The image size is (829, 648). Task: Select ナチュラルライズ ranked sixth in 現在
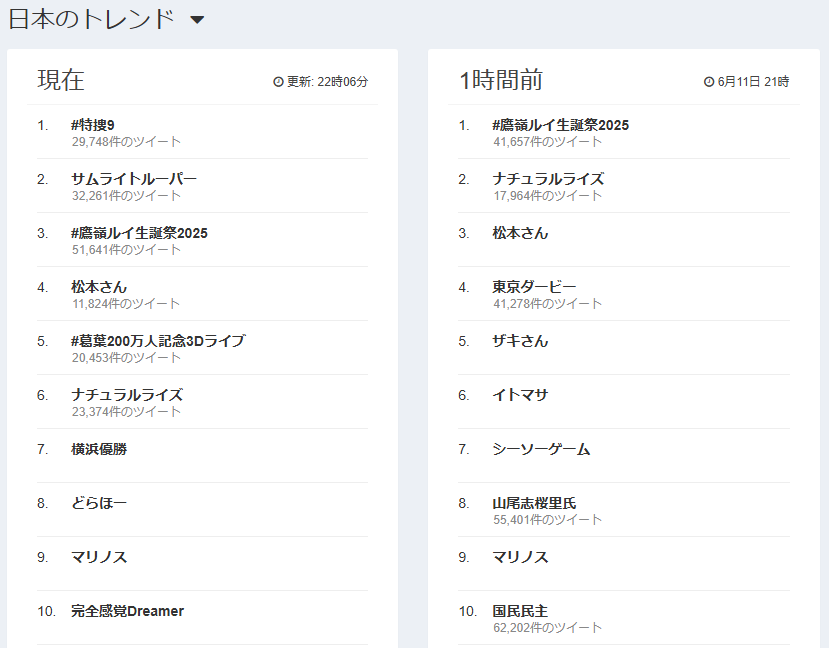127,395
